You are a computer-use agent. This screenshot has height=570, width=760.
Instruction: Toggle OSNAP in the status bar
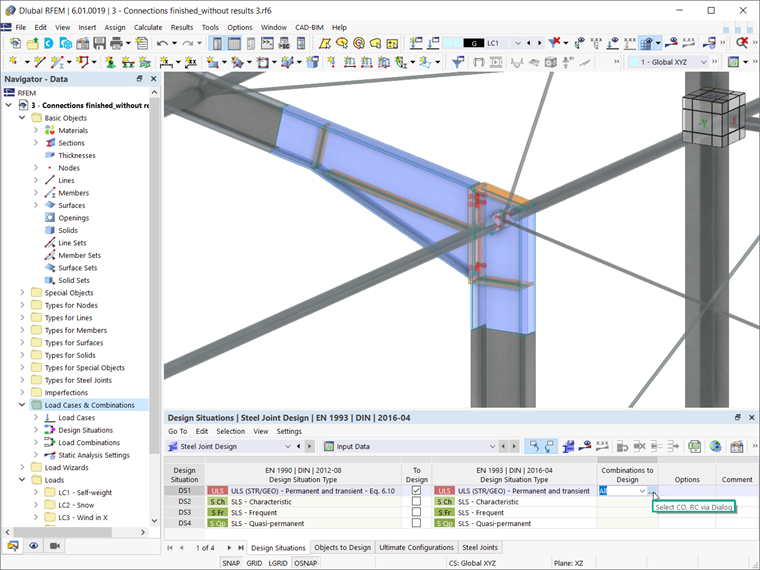click(x=305, y=563)
